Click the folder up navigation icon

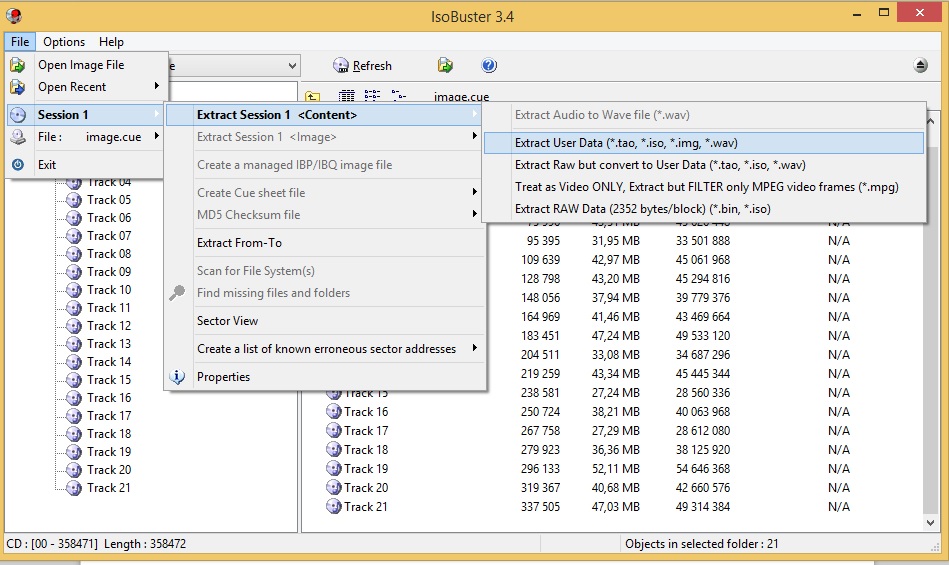[313, 96]
